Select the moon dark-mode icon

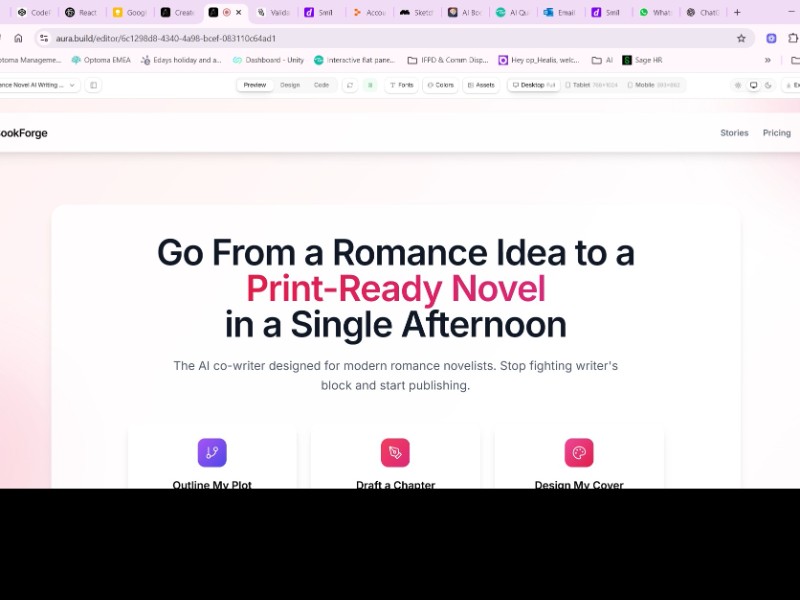768,85
